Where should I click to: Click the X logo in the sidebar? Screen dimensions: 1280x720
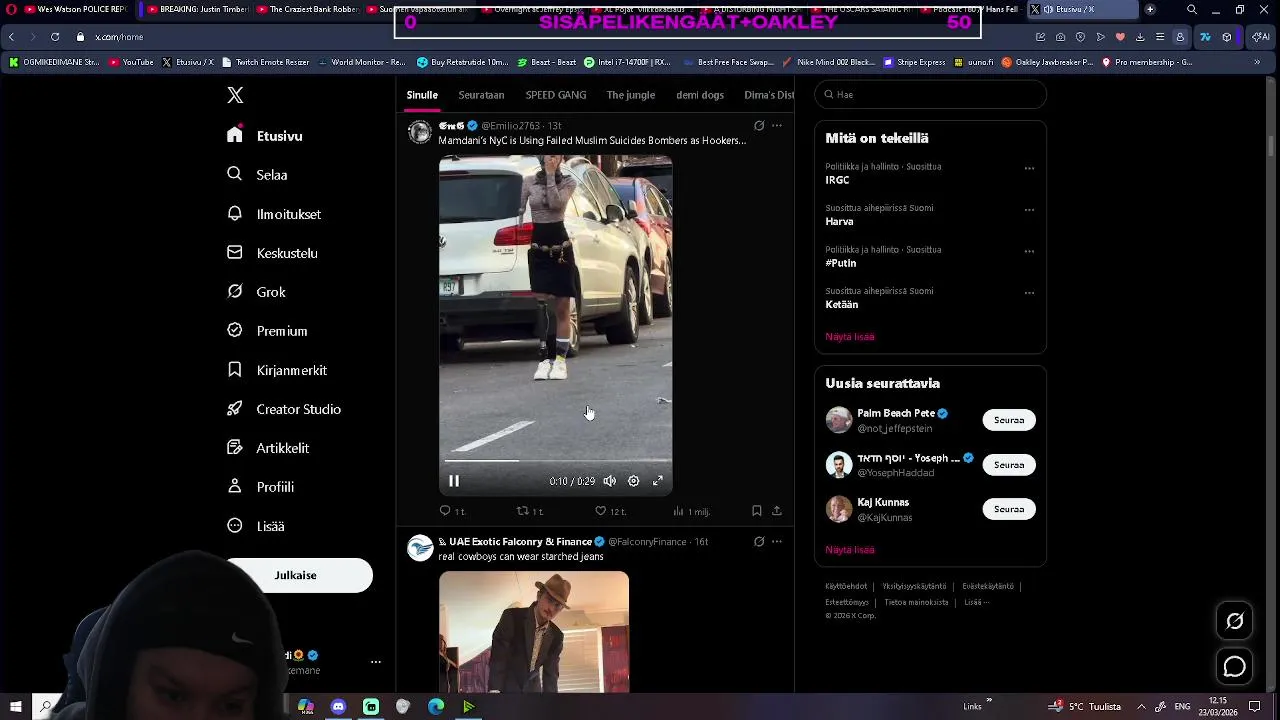235,95
